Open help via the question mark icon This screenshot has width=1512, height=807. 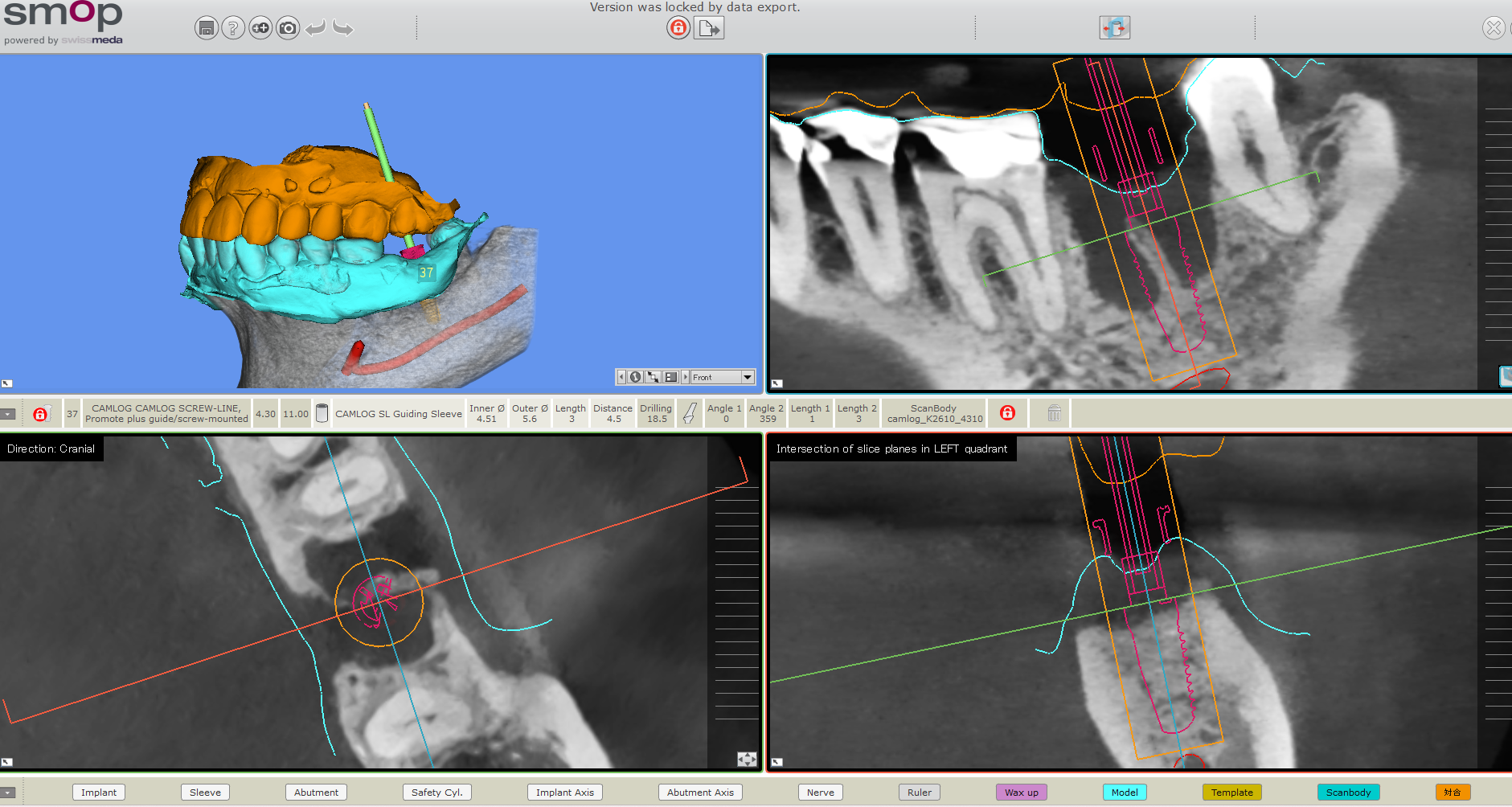(233, 29)
